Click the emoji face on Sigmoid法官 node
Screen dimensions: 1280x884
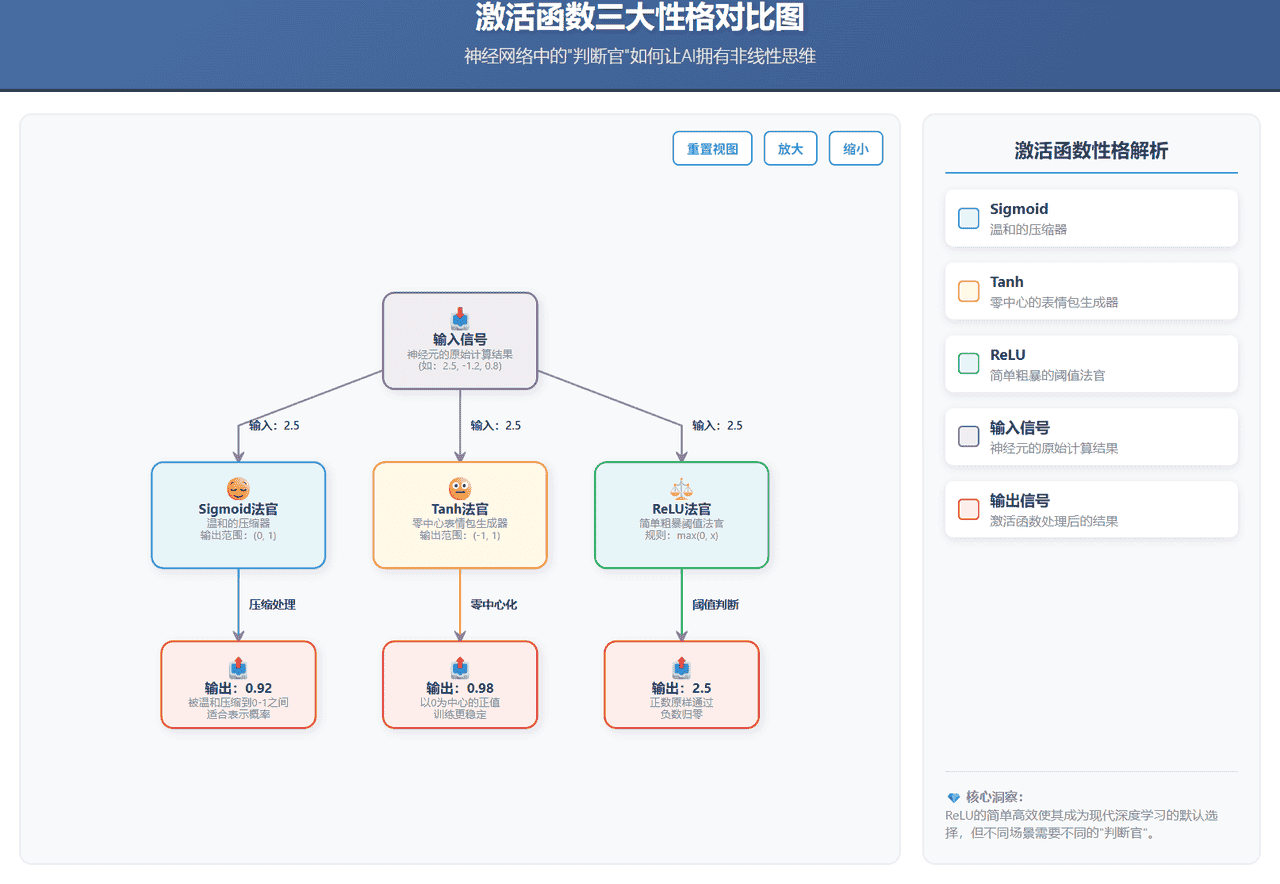(x=238, y=490)
